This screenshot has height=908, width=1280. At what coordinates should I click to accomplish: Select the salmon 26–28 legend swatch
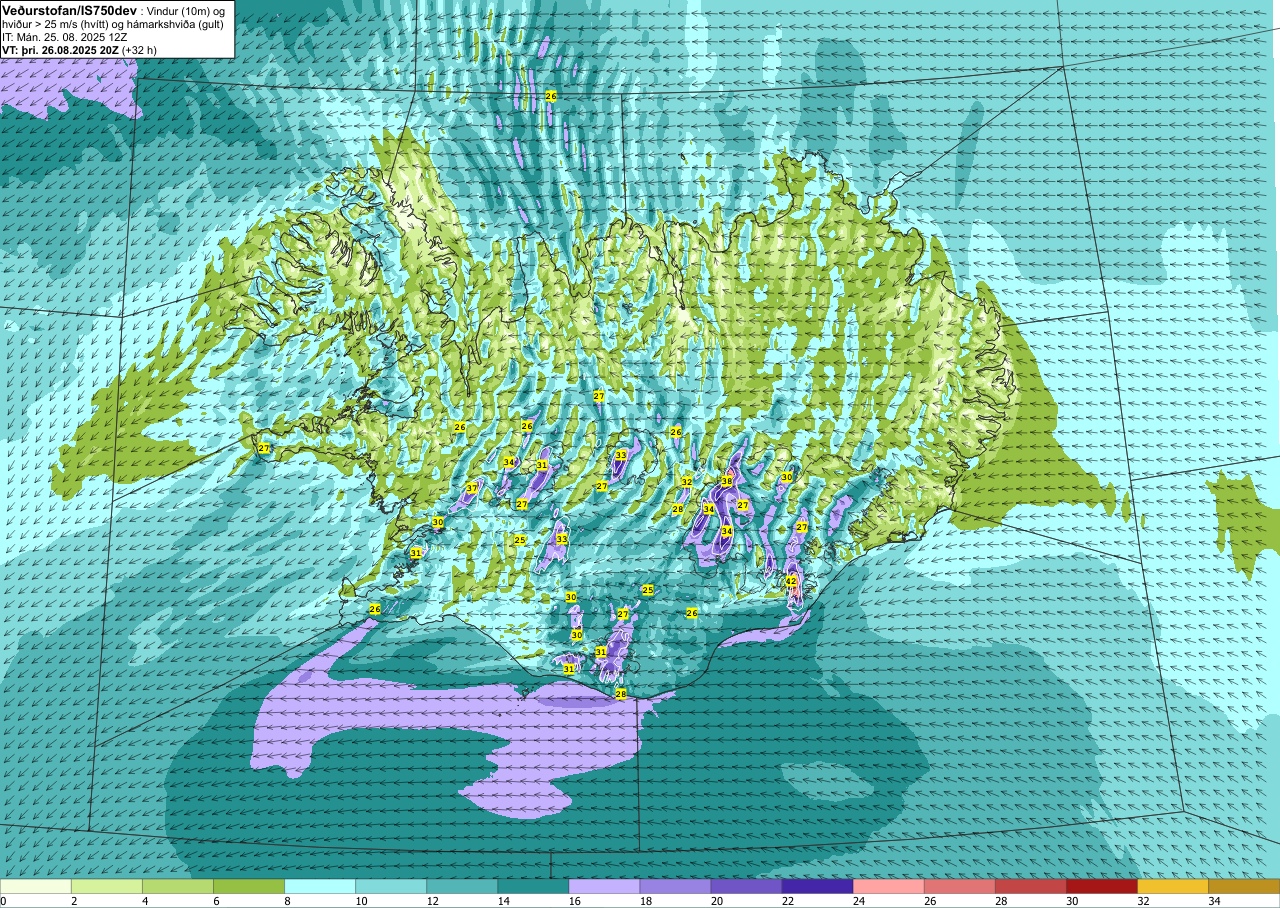coord(959,886)
